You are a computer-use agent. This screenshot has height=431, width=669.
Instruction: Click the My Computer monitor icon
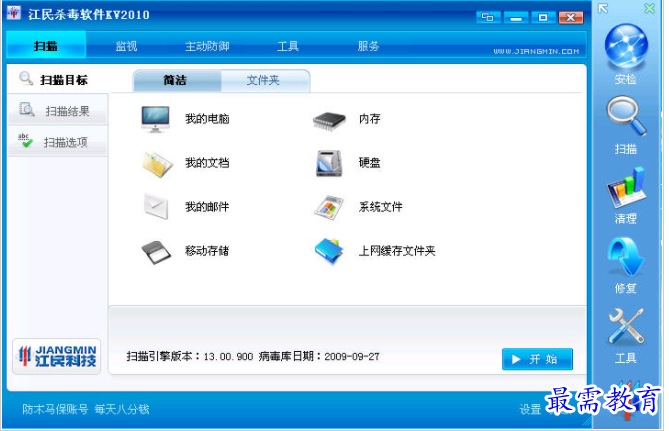(155, 119)
